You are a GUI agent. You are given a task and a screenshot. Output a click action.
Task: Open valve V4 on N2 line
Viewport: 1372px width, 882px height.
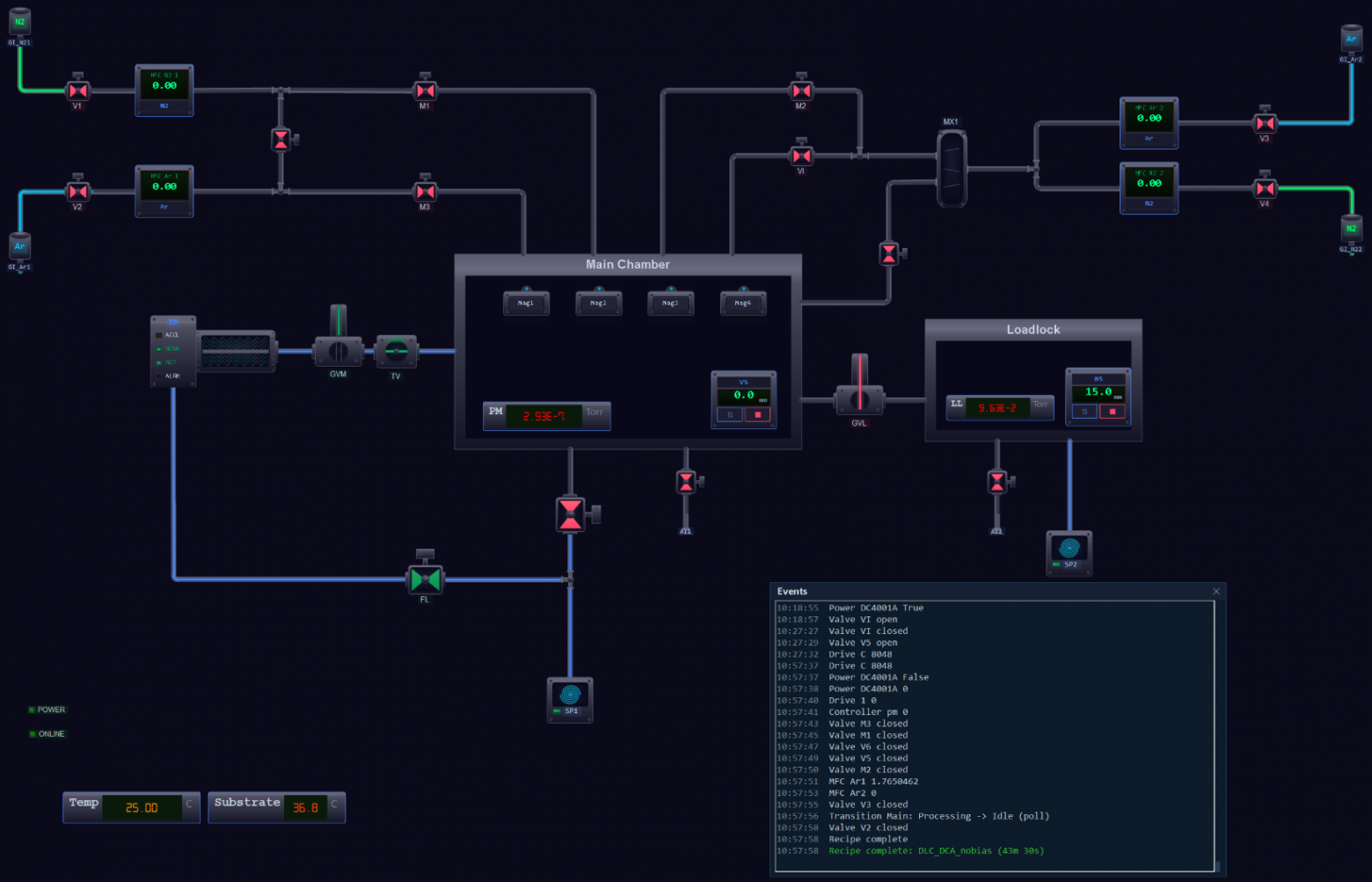(1265, 188)
